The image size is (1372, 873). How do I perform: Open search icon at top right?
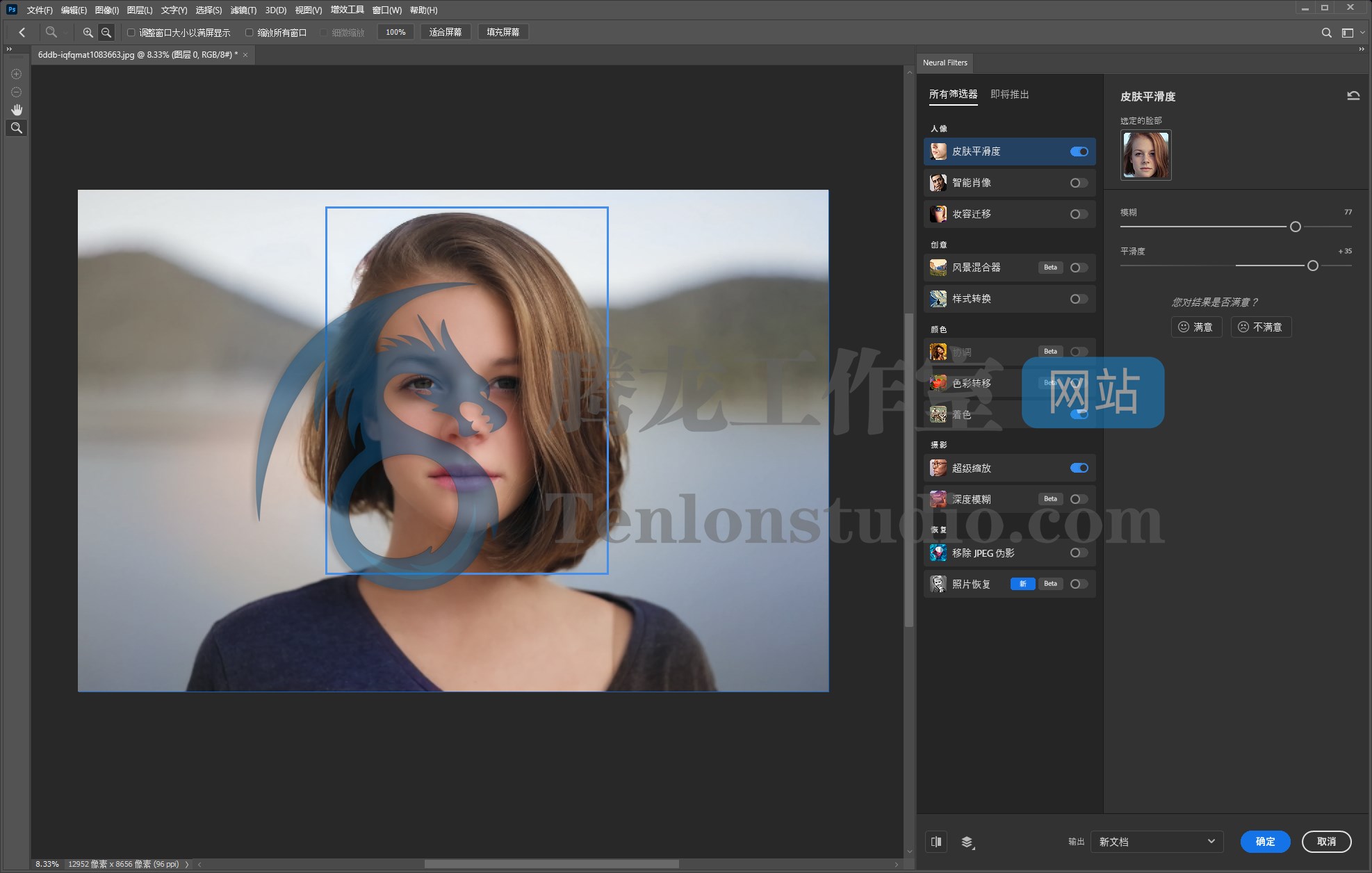[1326, 32]
